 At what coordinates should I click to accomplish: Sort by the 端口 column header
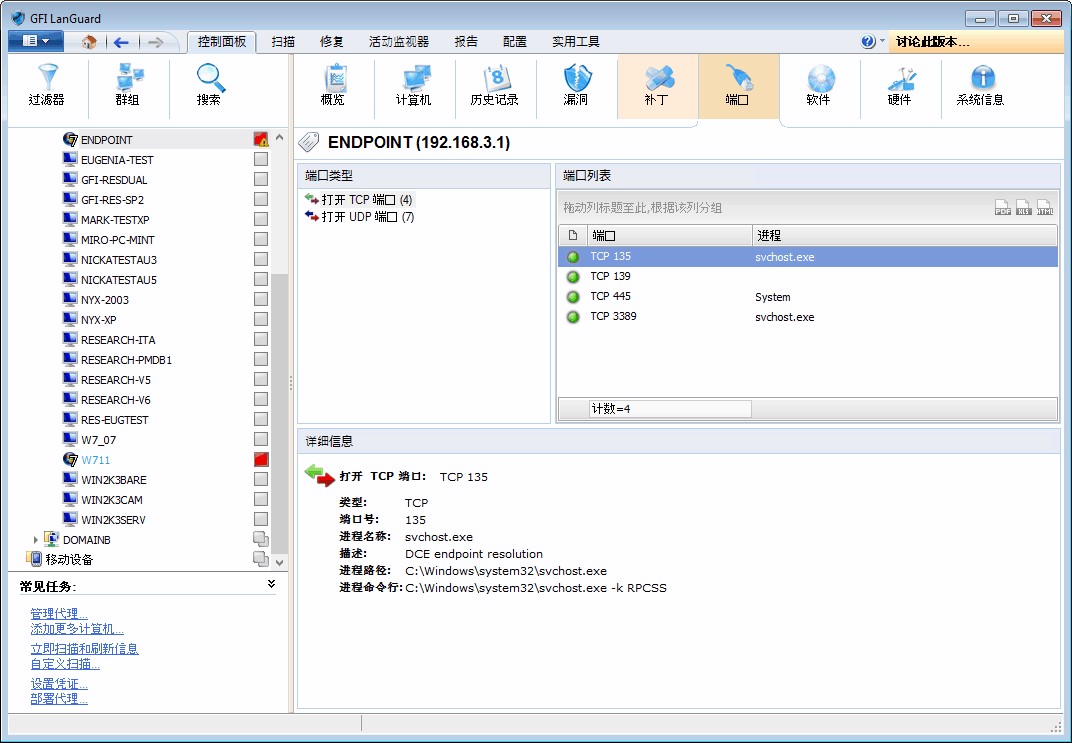pyautogui.click(x=669, y=236)
